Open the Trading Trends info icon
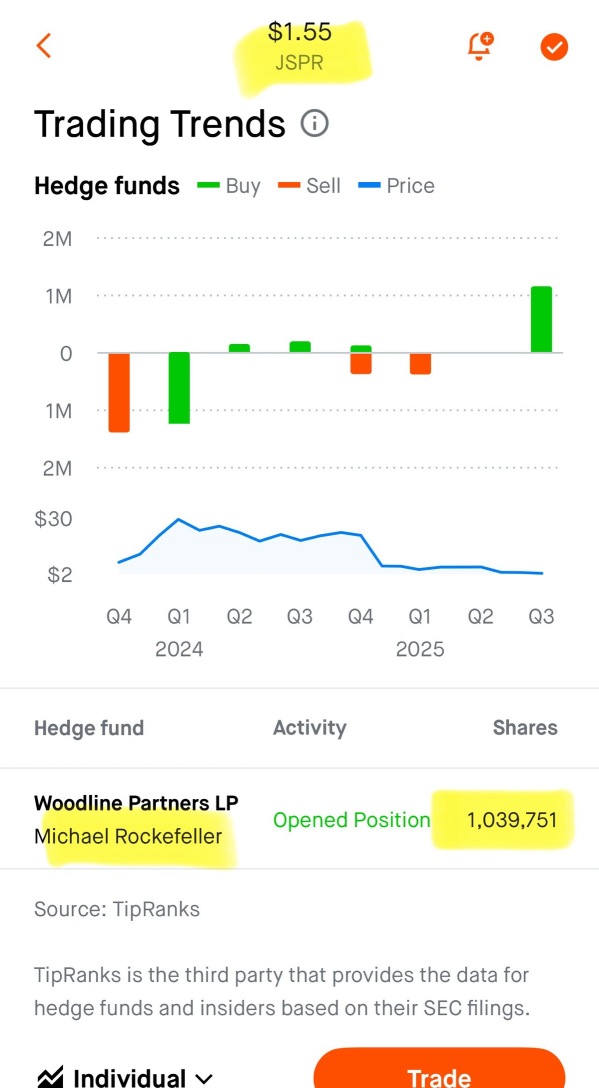The width and height of the screenshot is (599, 1088). coord(315,125)
